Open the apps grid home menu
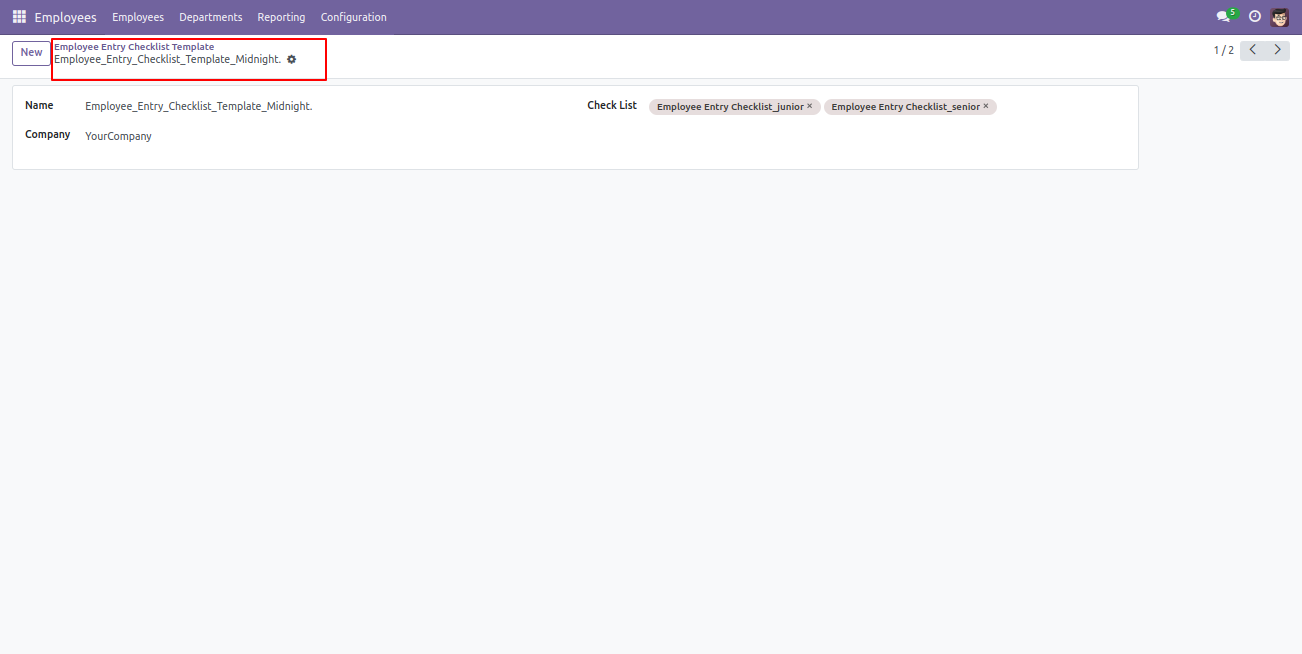 (19, 17)
